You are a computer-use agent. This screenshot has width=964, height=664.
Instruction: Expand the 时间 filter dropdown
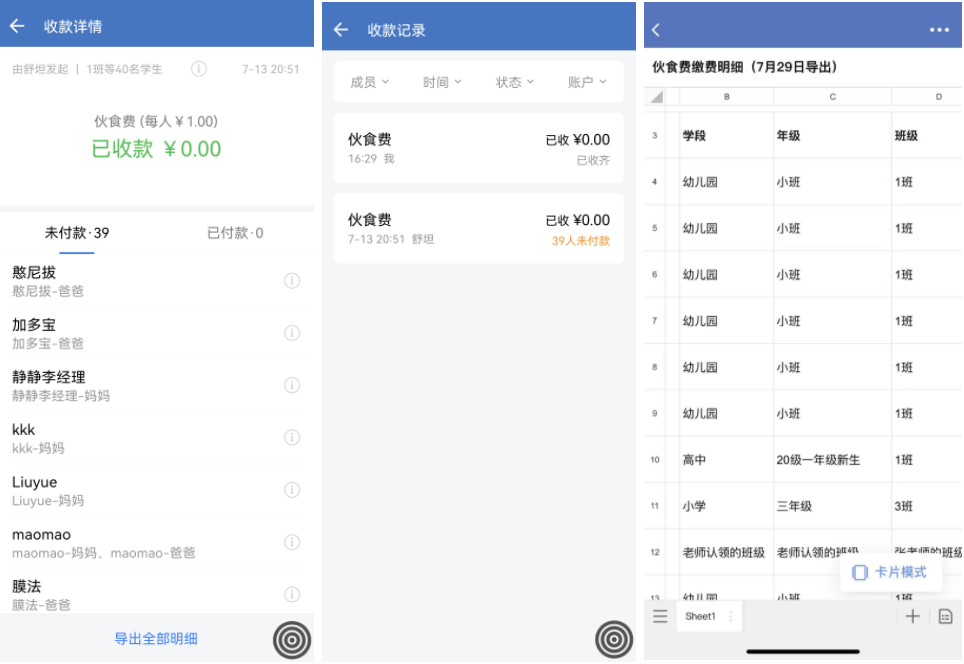(x=442, y=82)
